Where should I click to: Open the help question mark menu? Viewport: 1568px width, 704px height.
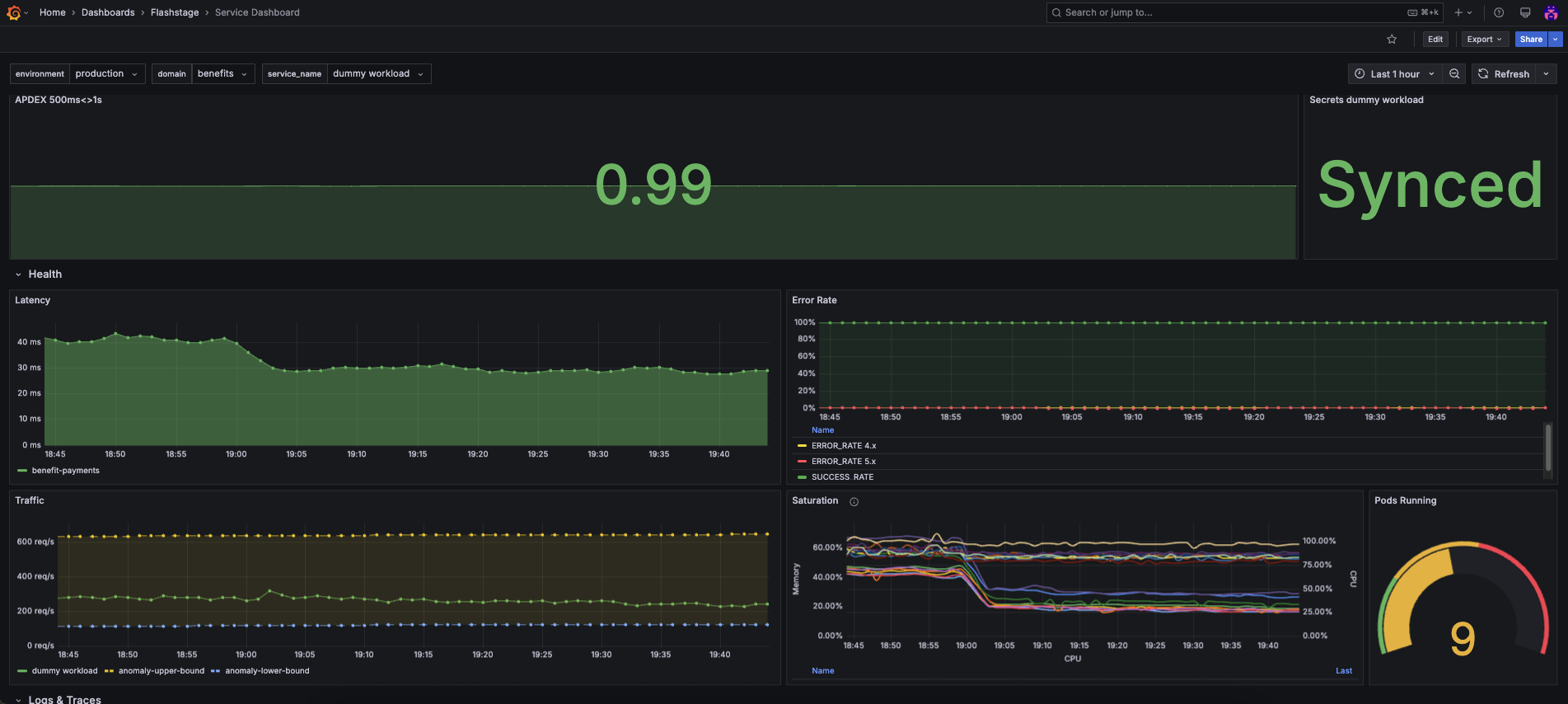click(1499, 12)
